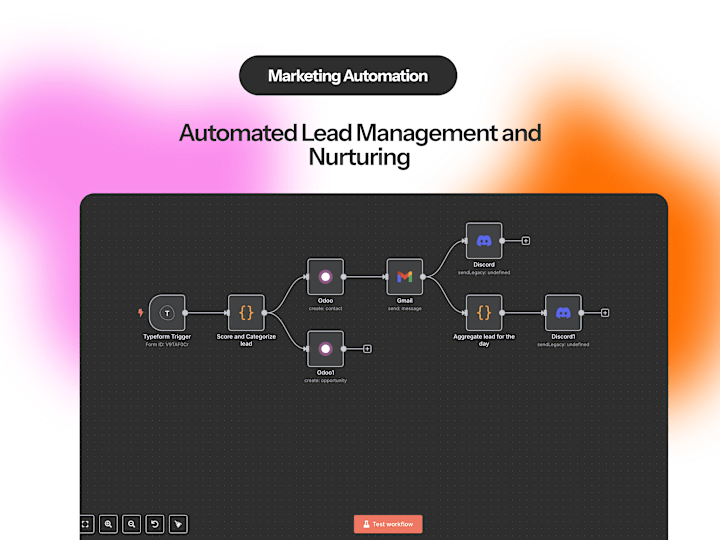The image size is (720, 540).
Task: Open the Typeform Trigger node
Action: pos(167,313)
